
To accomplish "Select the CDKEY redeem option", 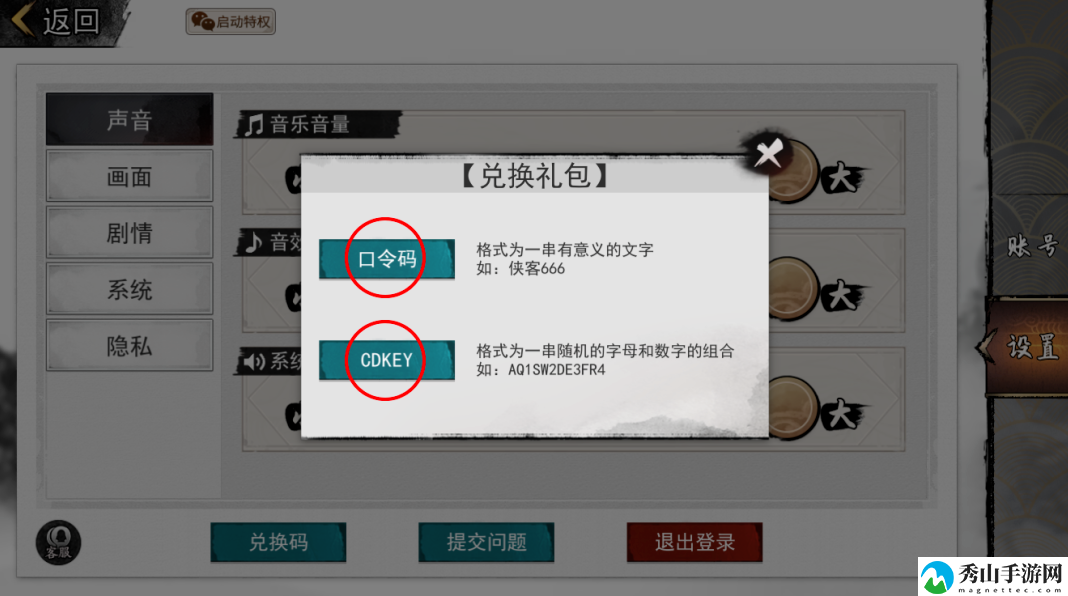I will click(387, 360).
